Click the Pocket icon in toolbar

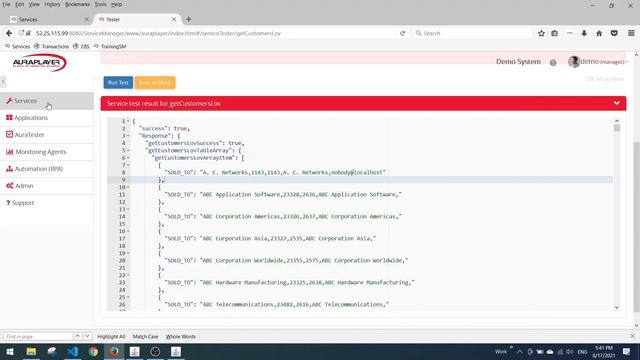tap(614, 33)
